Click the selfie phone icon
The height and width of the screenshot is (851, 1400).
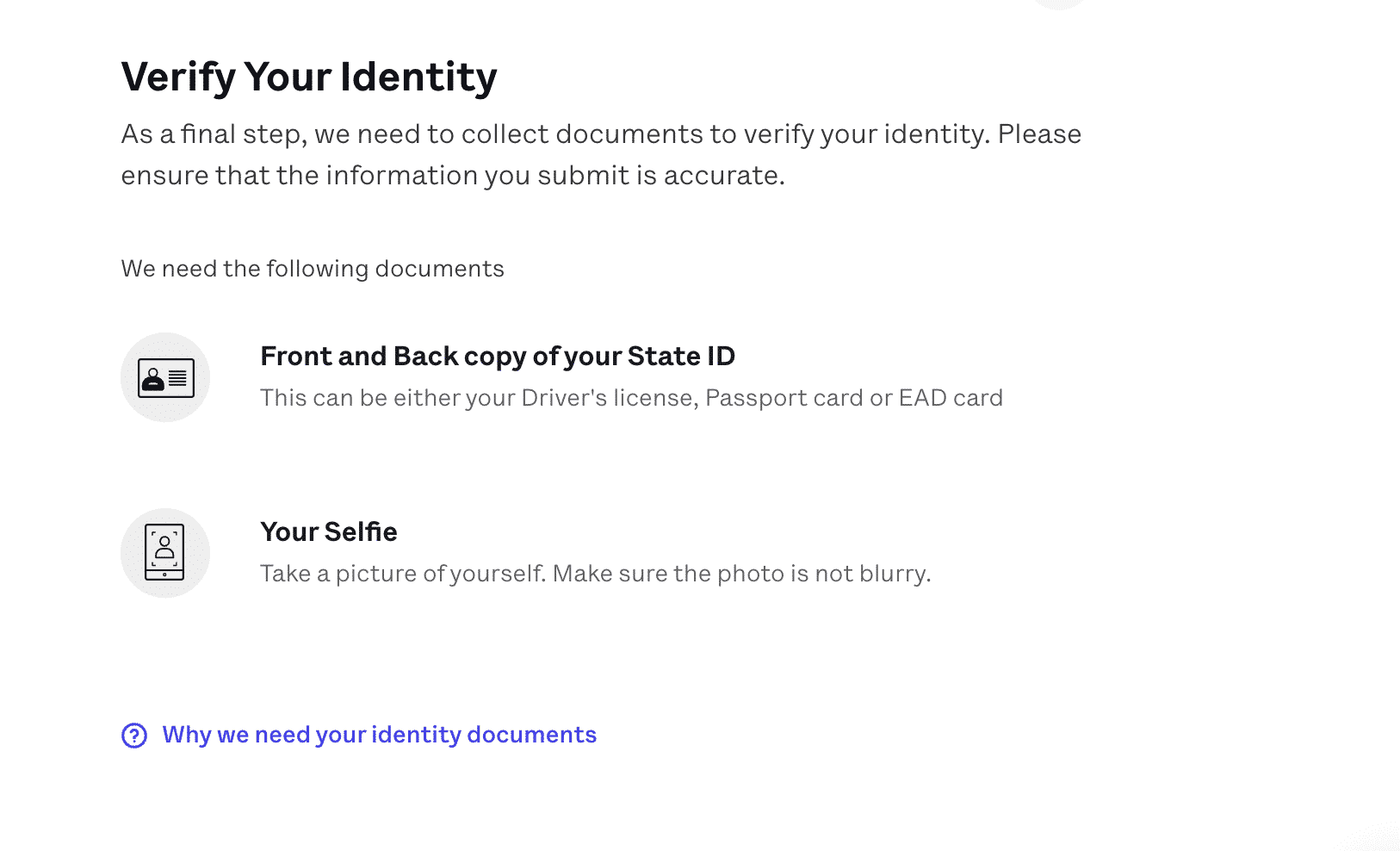[165, 553]
